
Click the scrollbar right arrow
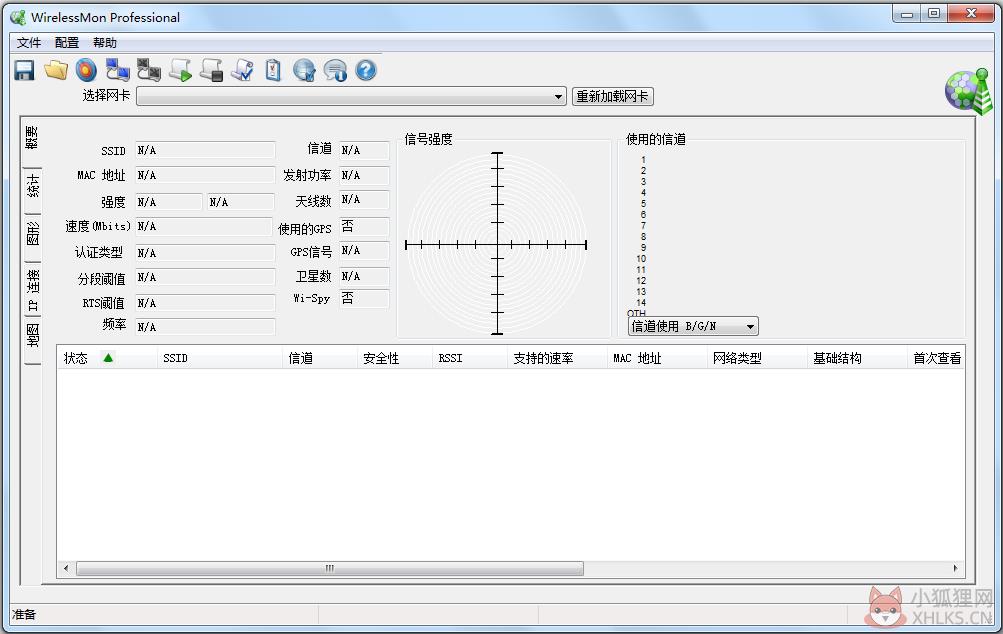coord(956,568)
